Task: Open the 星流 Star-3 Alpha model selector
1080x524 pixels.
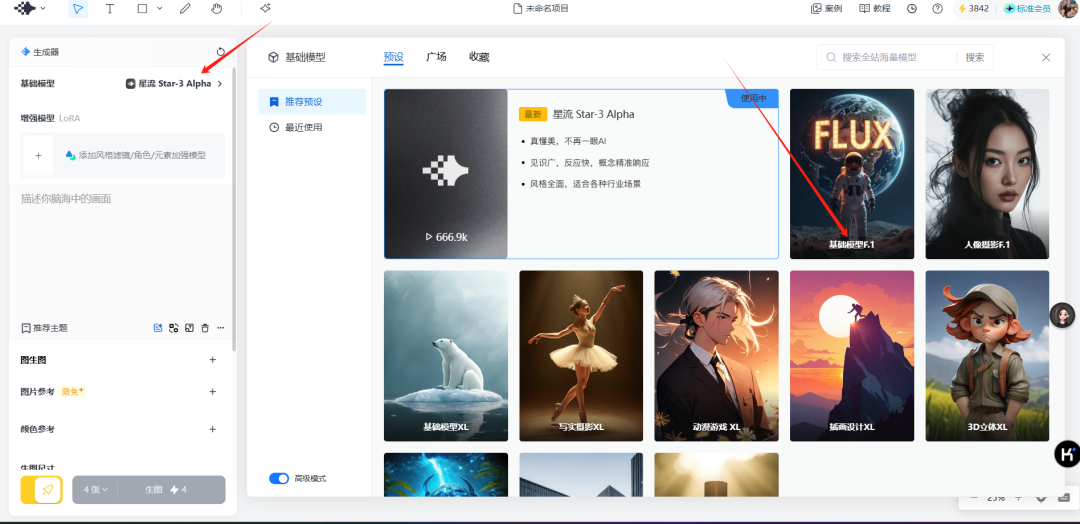Action: [x=174, y=84]
